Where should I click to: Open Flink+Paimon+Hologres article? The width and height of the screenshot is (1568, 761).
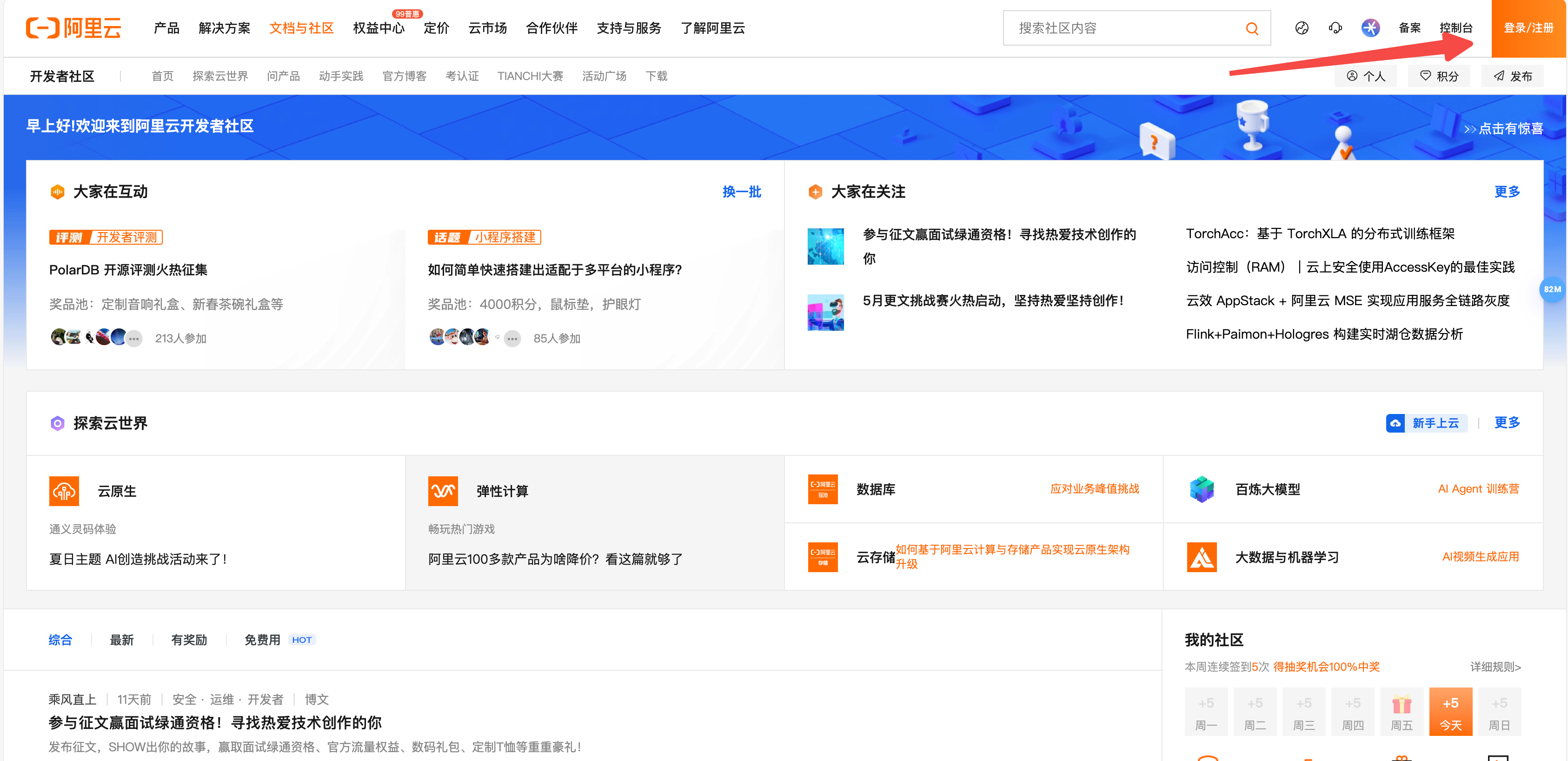click(x=1324, y=334)
